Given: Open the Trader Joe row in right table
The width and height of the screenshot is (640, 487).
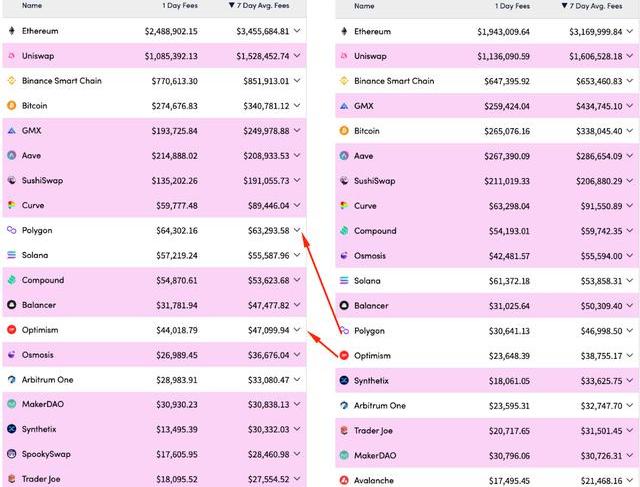Looking at the screenshot, I should [x=487, y=431].
